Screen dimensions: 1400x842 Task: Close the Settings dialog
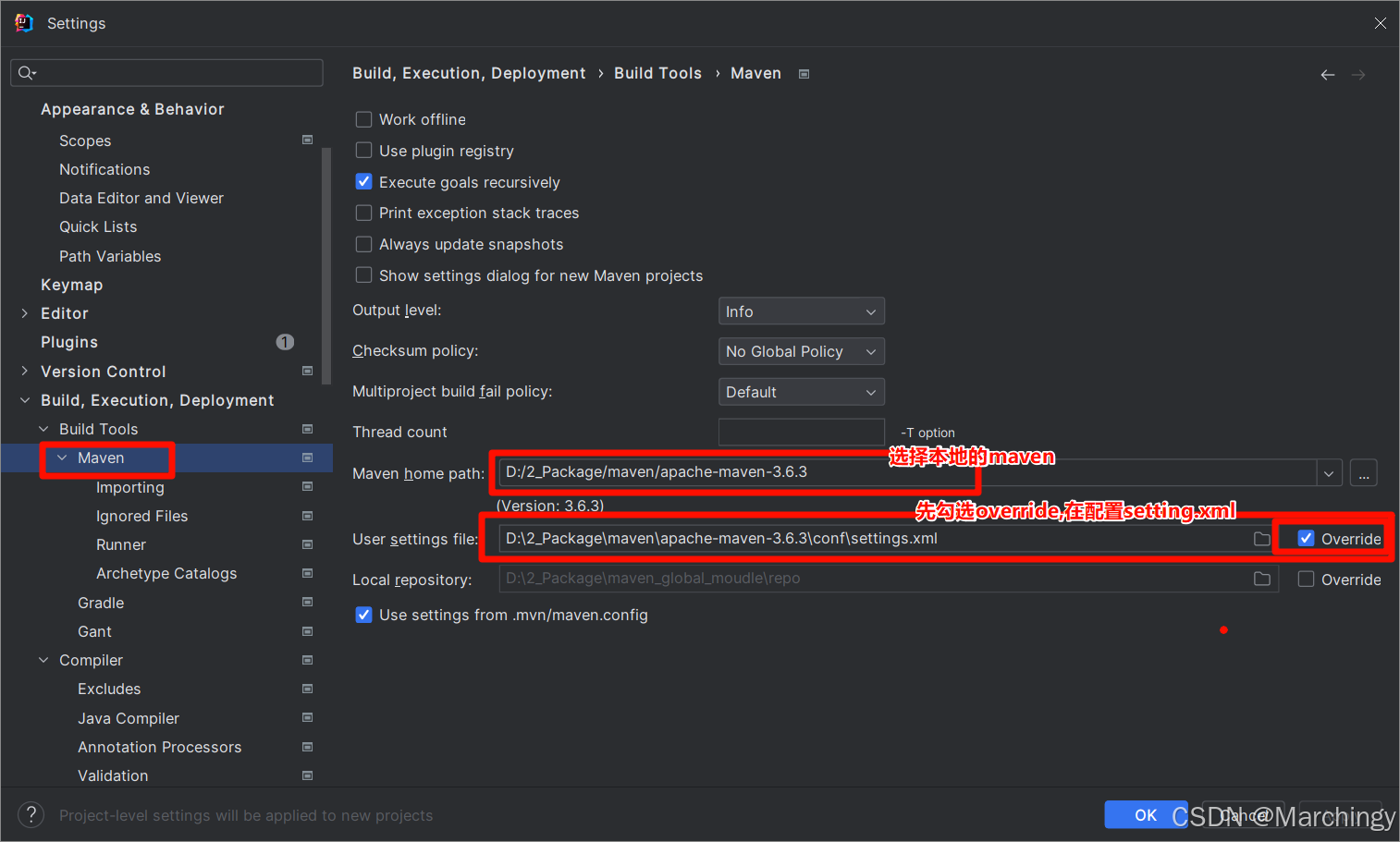[x=1380, y=23]
